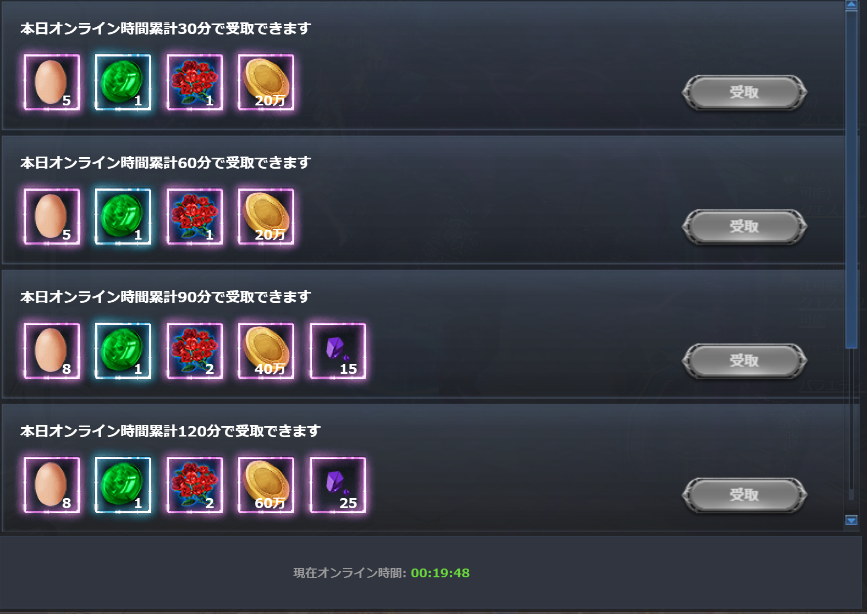867x614 pixels.
Task: Click the scrollbar down arrow
Action: (852, 520)
